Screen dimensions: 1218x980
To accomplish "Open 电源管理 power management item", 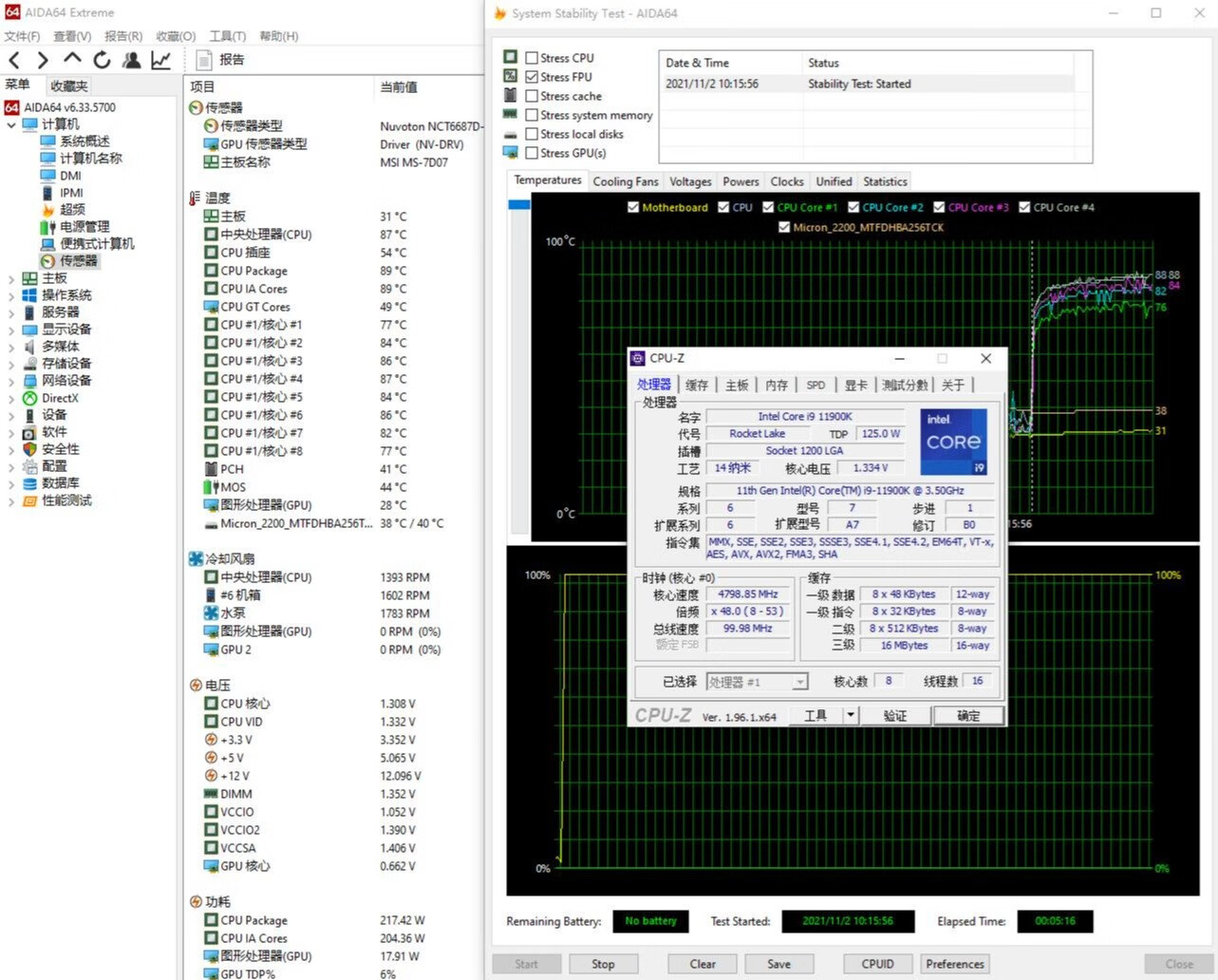I will (x=85, y=227).
